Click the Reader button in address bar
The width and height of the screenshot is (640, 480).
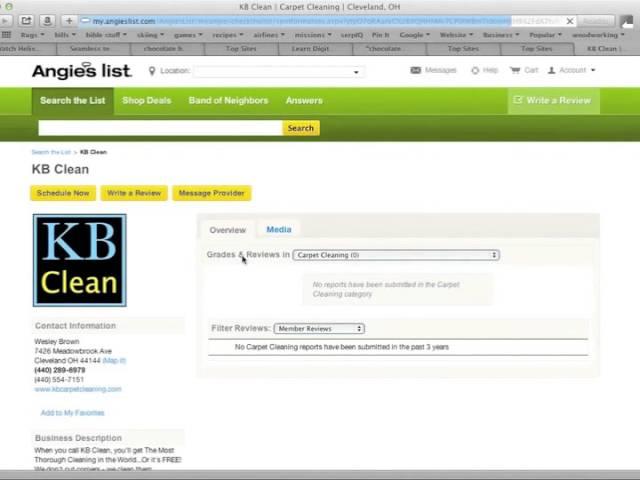[596, 21]
